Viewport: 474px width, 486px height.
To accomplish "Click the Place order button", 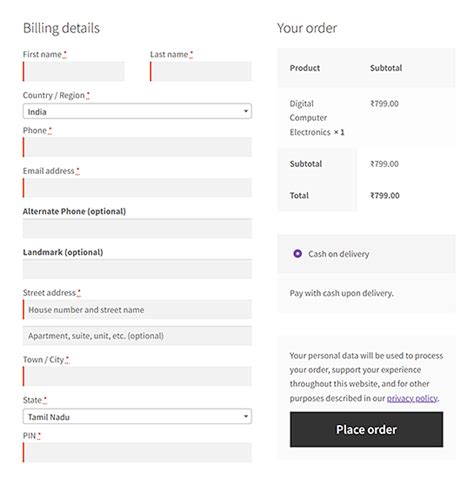I will (366, 429).
